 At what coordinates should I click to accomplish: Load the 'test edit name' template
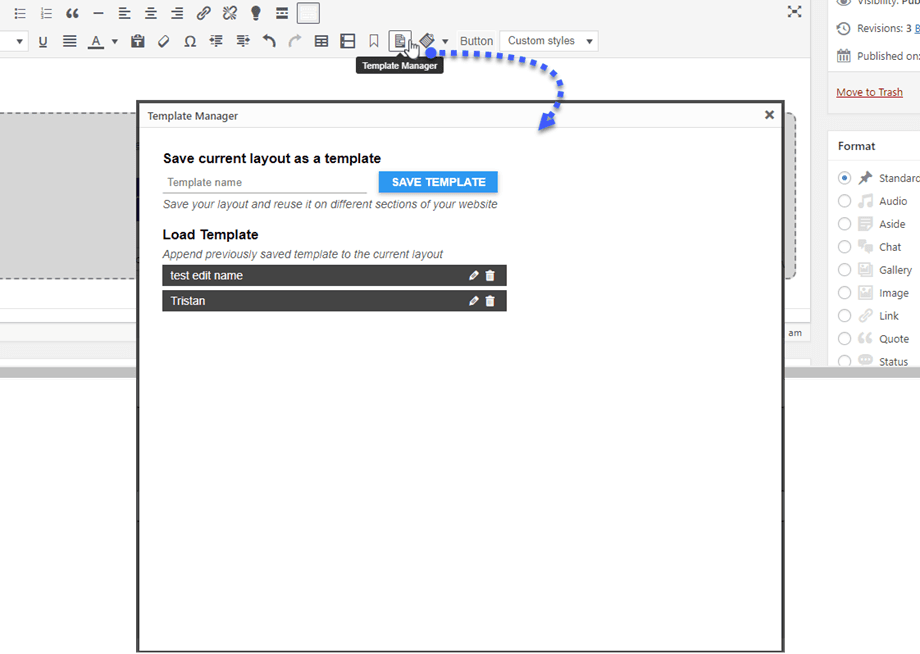coord(300,275)
